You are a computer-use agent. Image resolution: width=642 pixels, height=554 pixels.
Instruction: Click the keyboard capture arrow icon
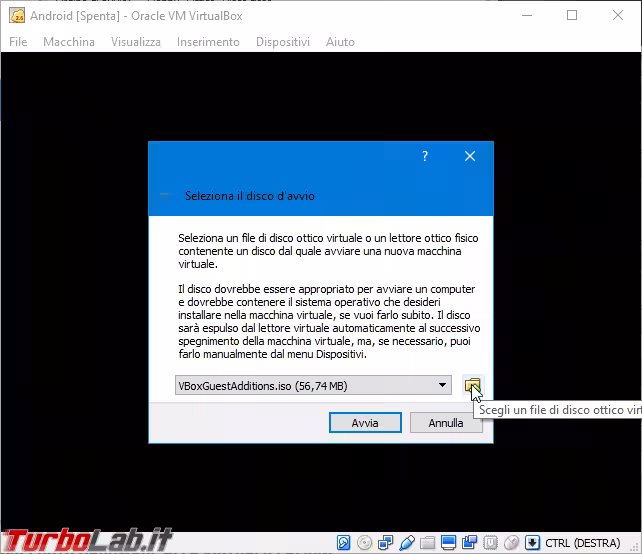[531, 543]
